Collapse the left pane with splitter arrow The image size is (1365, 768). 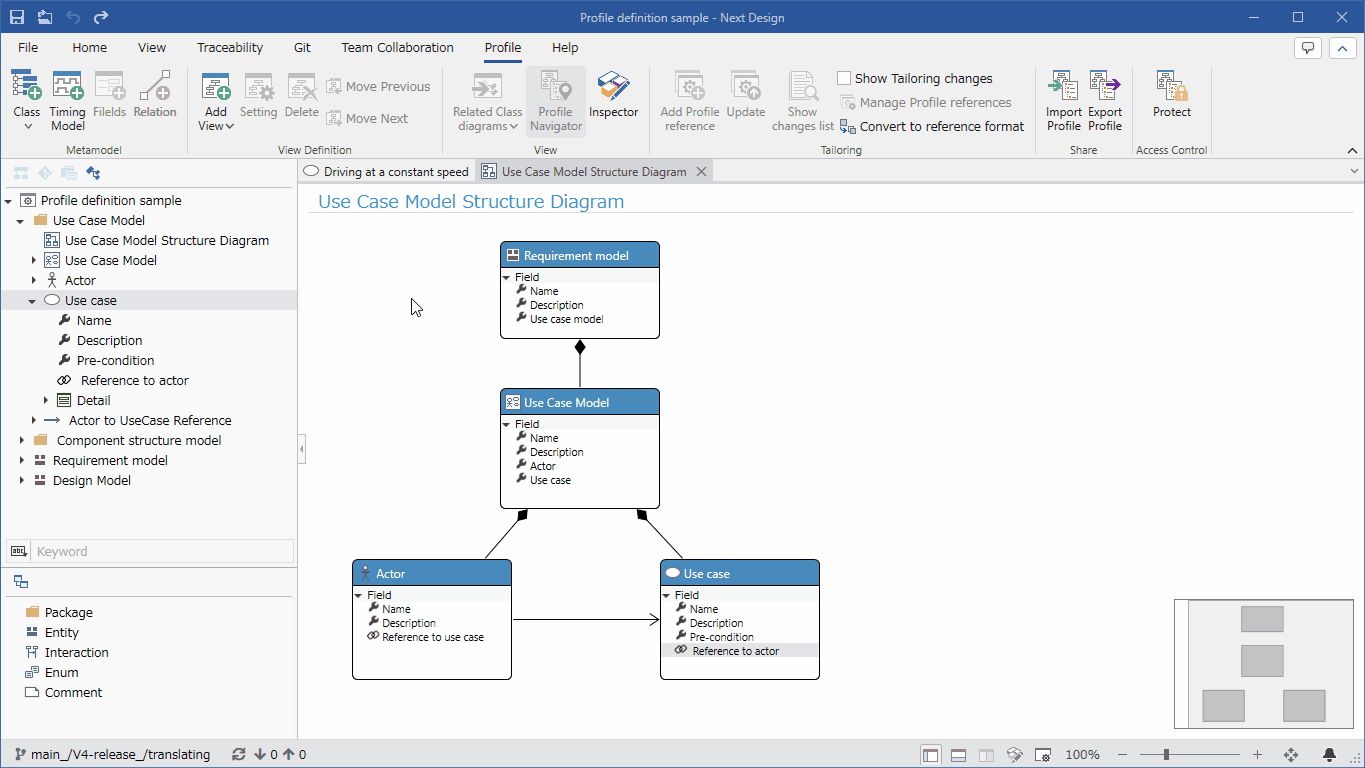302,450
